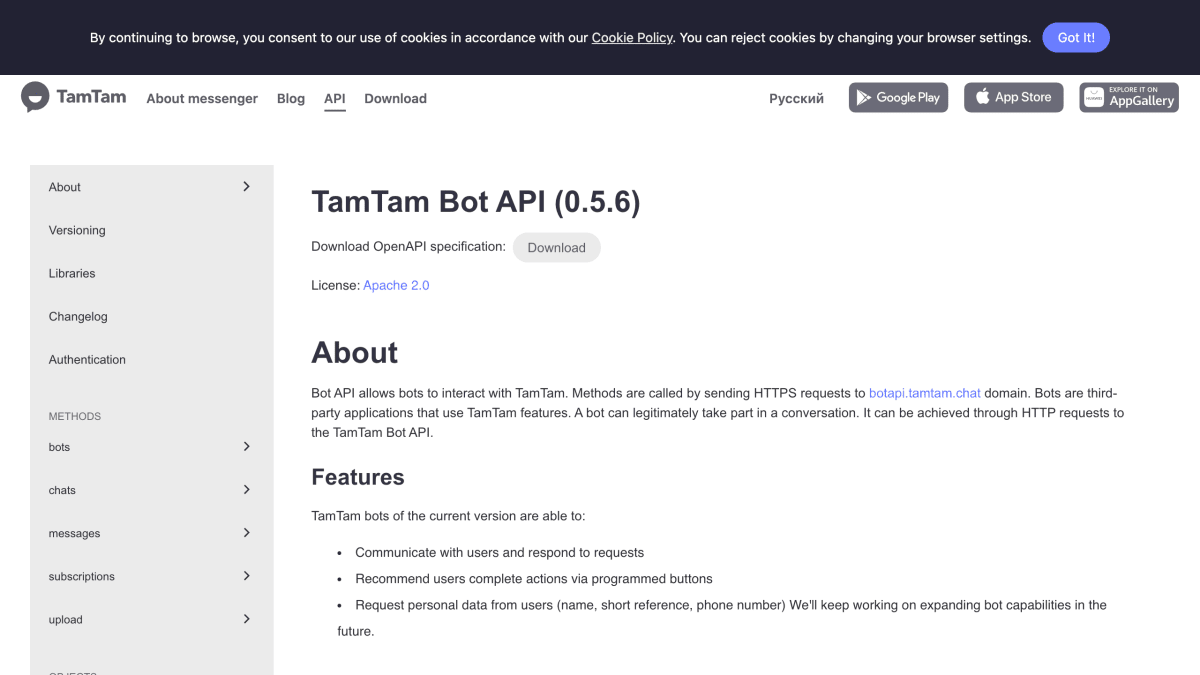The width and height of the screenshot is (1200, 675).
Task: Expand the messages methods chevron
Action: pos(246,532)
